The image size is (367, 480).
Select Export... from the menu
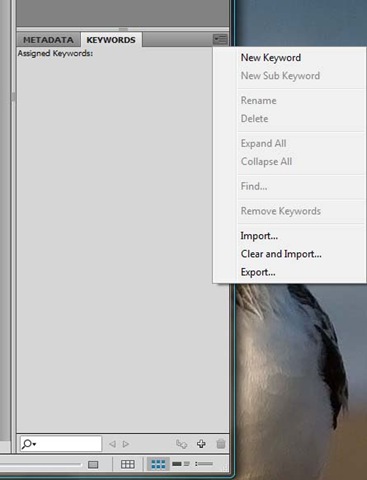pos(258,272)
